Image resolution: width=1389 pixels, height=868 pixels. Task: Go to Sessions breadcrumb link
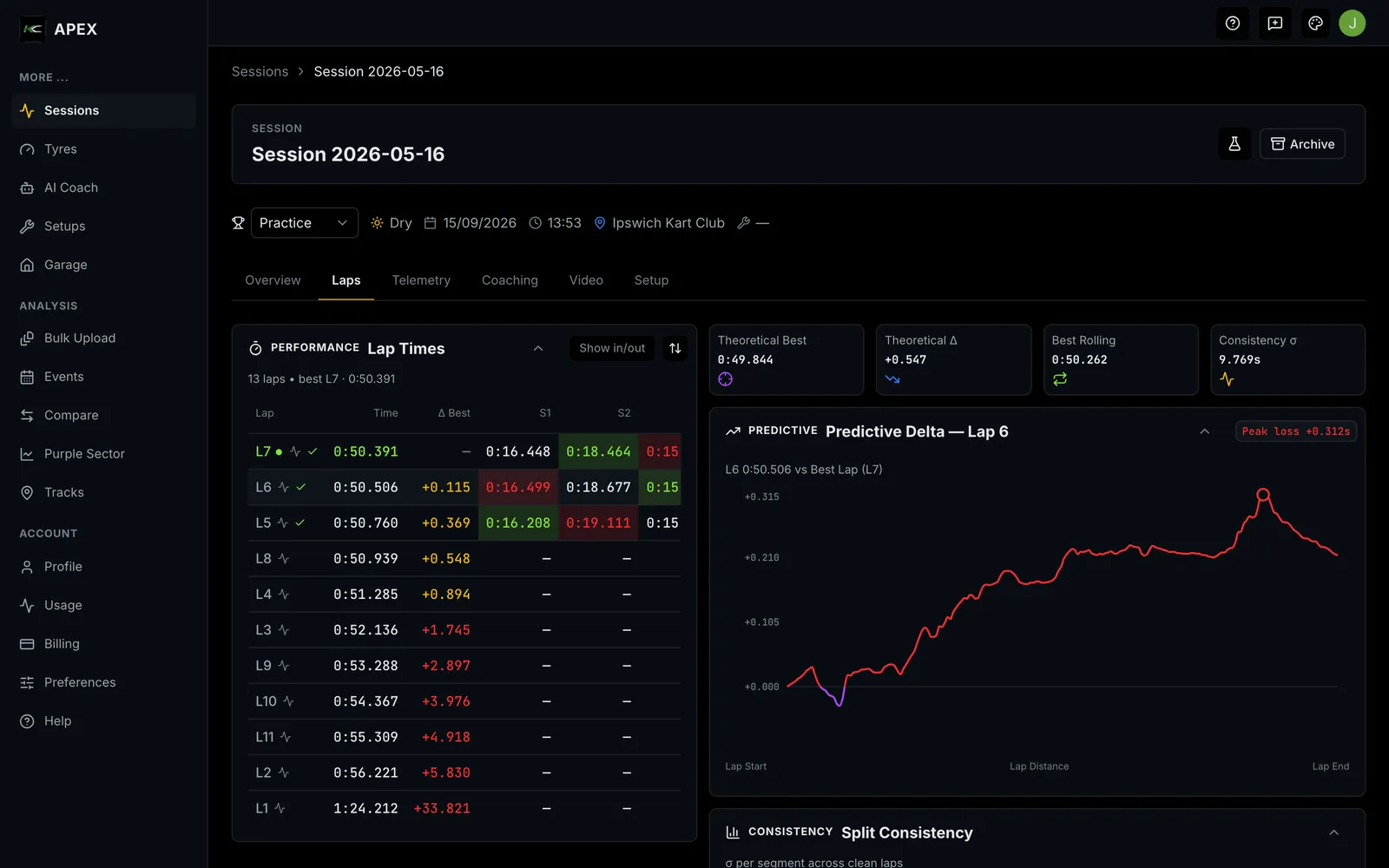click(x=260, y=71)
